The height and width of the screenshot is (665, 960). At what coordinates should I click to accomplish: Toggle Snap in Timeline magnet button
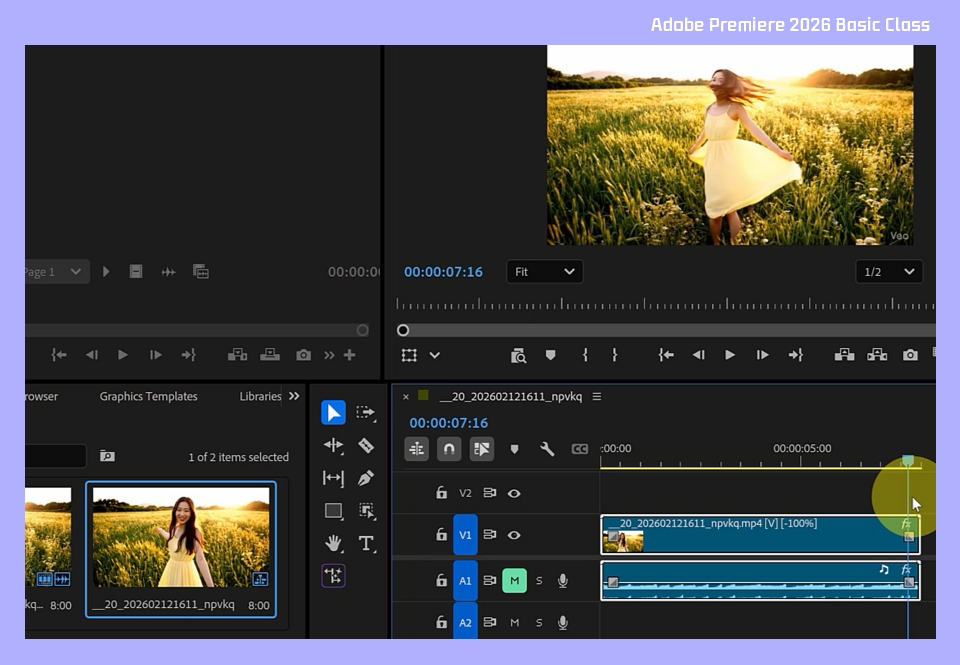[x=449, y=449]
